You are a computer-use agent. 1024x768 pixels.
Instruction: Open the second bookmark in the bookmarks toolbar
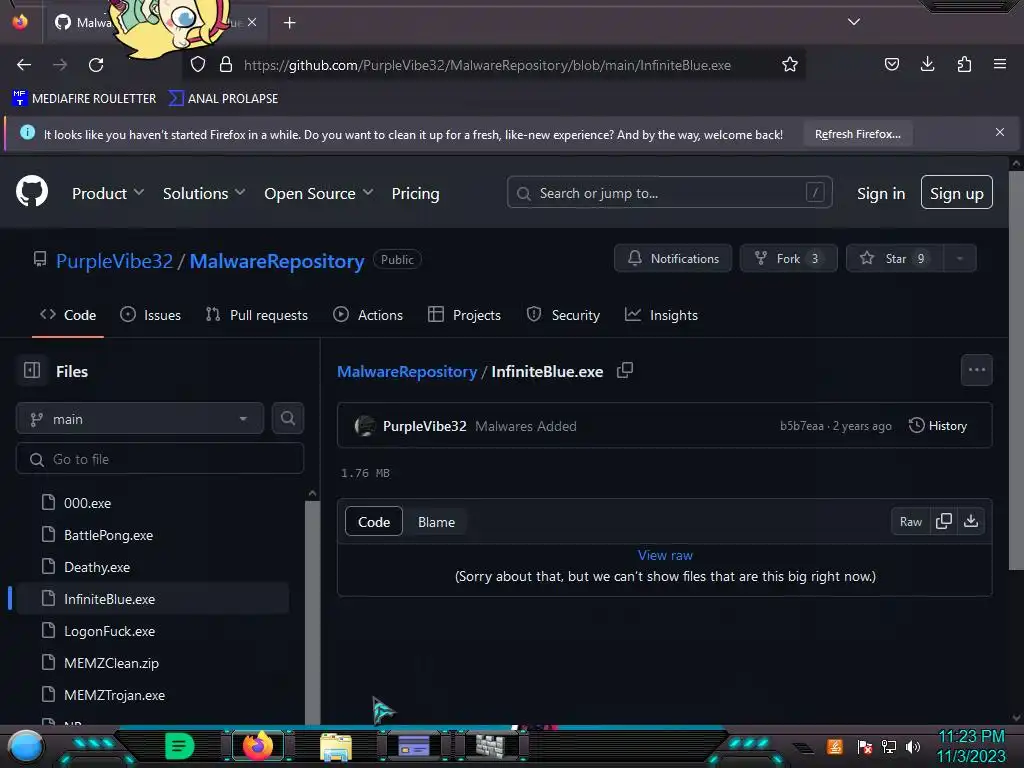pos(223,99)
